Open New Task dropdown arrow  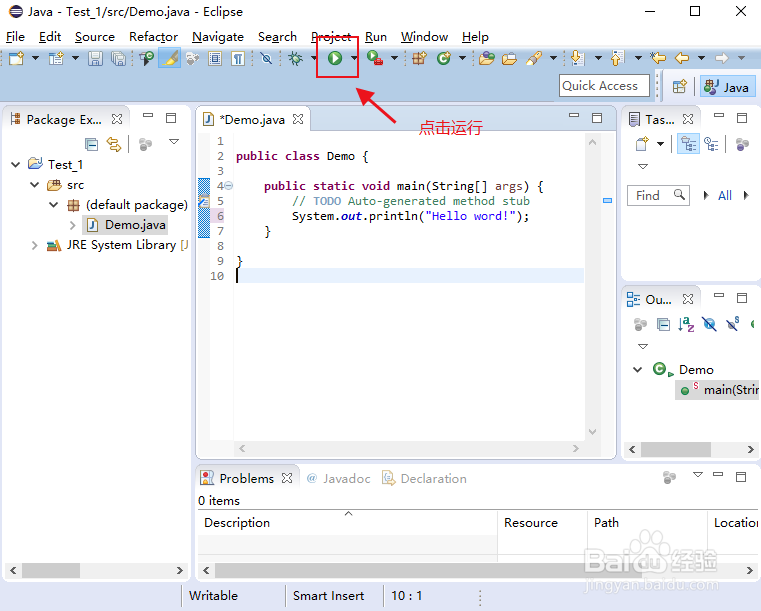(x=661, y=144)
